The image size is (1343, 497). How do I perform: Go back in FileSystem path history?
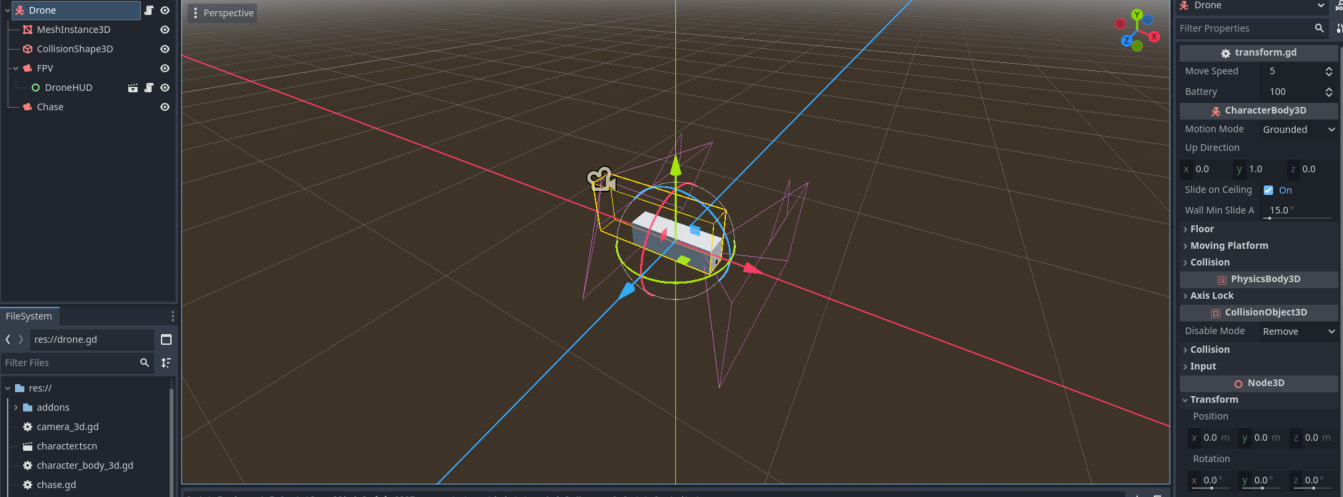click(8, 340)
